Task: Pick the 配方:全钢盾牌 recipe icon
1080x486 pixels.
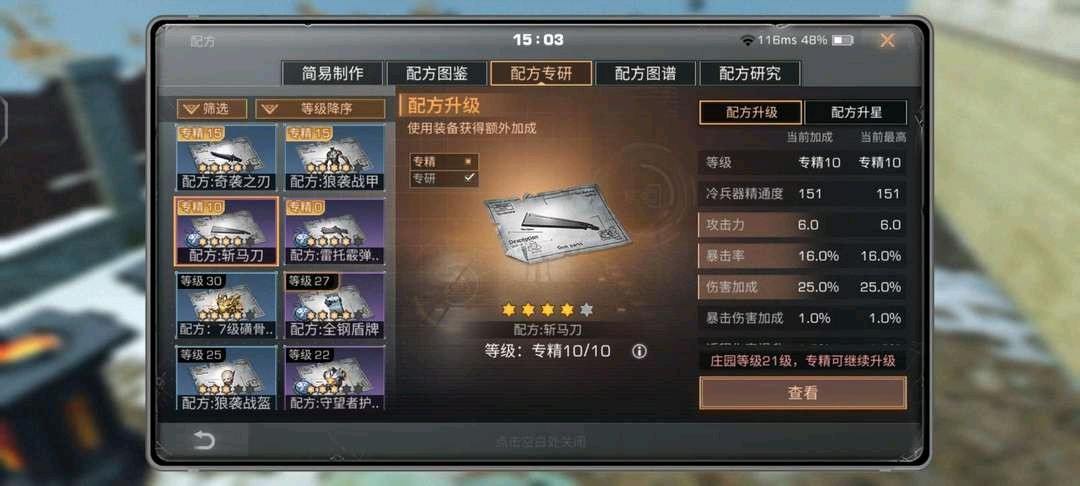Action: coord(334,306)
